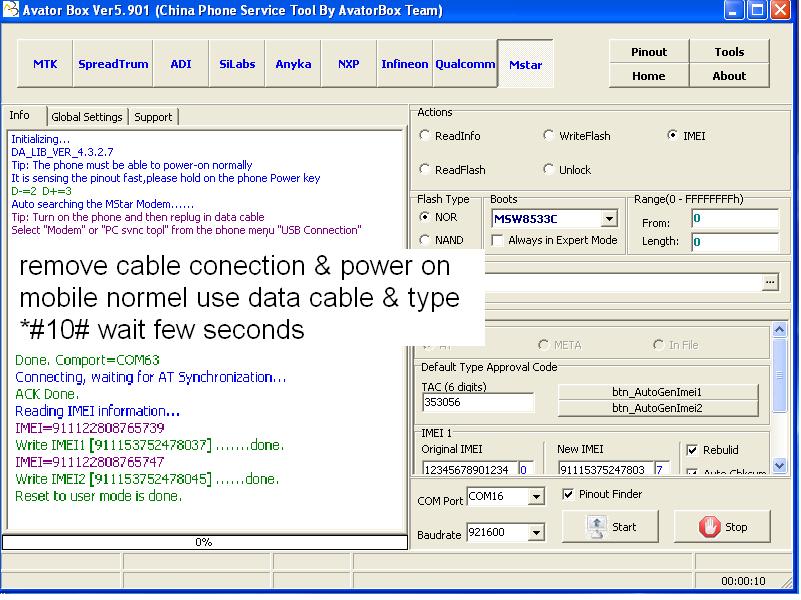Open the Support tab
The image size is (801, 600).
click(153, 117)
